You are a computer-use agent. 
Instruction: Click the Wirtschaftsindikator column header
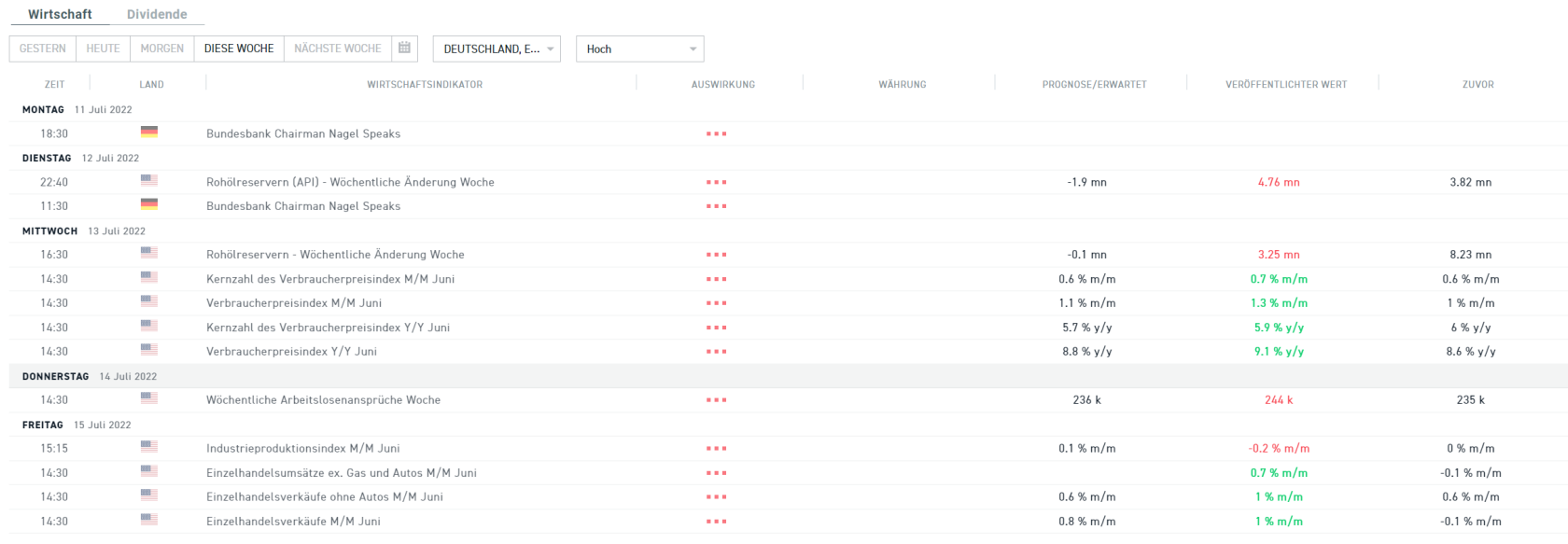[425, 84]
